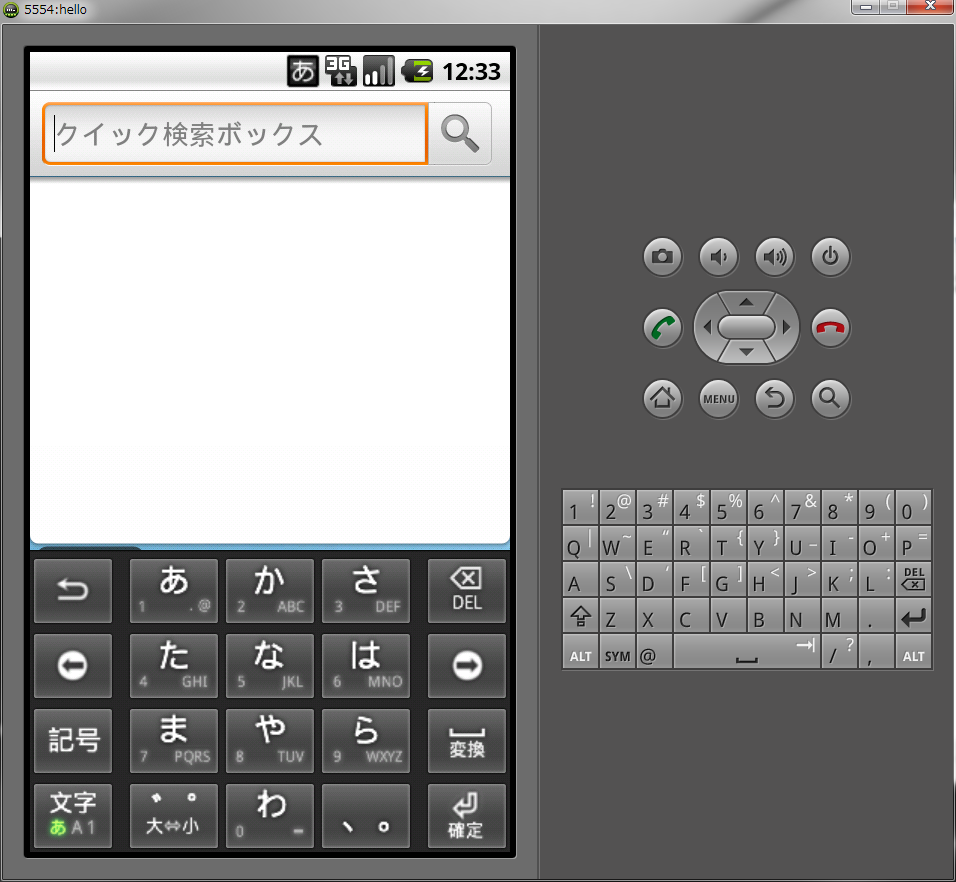Tap the undo arrow key on Japanese keypad
The image size is (956, 882).
pyautogui.click(x=73, y=591)
